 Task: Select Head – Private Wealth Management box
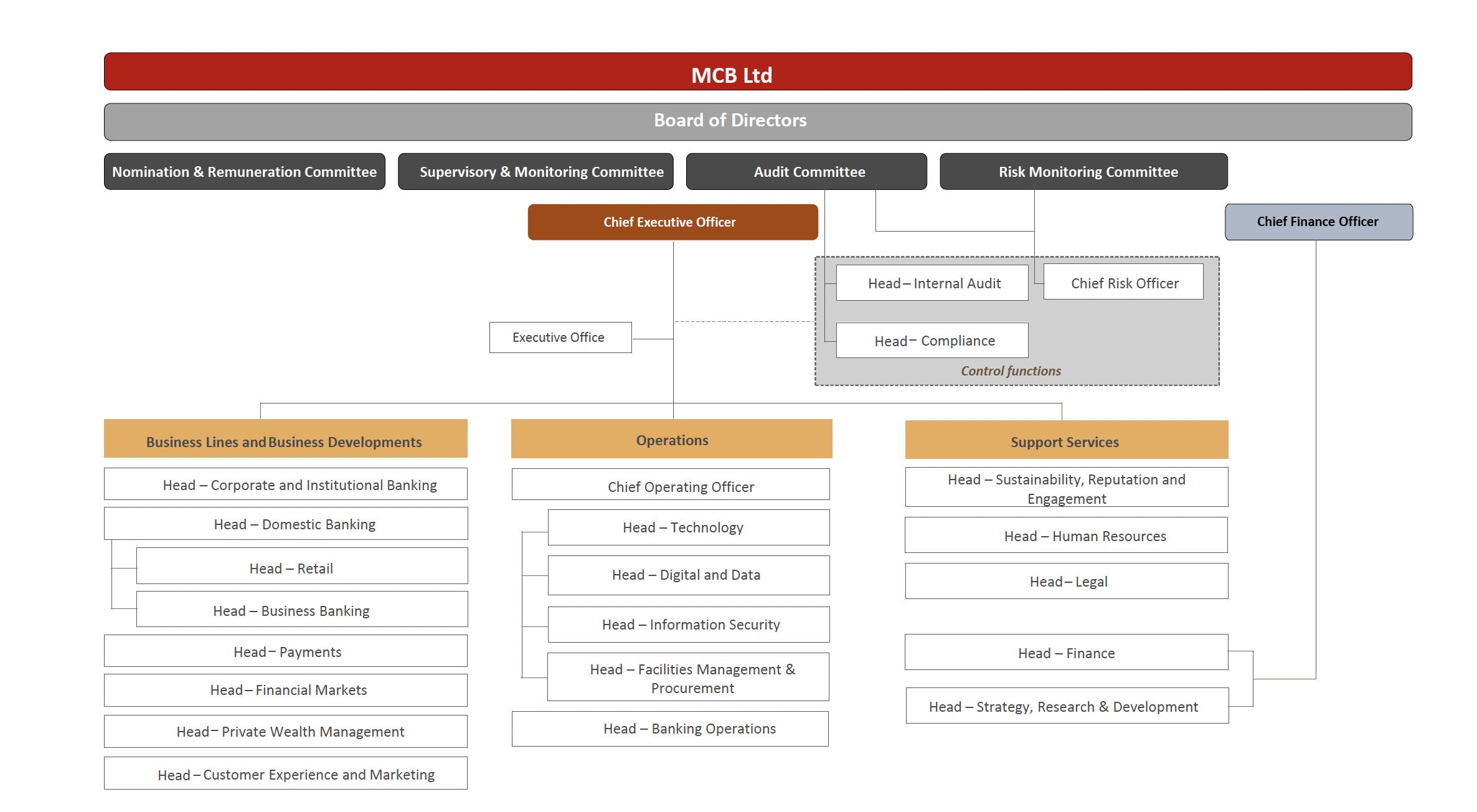tap(286, 732)
